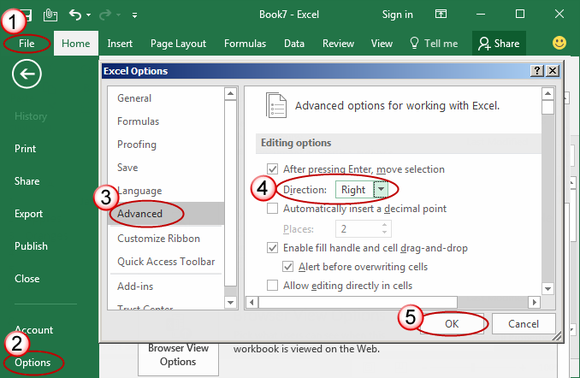Click options pane scroll up arrow
580x378 pixels.
(548, 94)
